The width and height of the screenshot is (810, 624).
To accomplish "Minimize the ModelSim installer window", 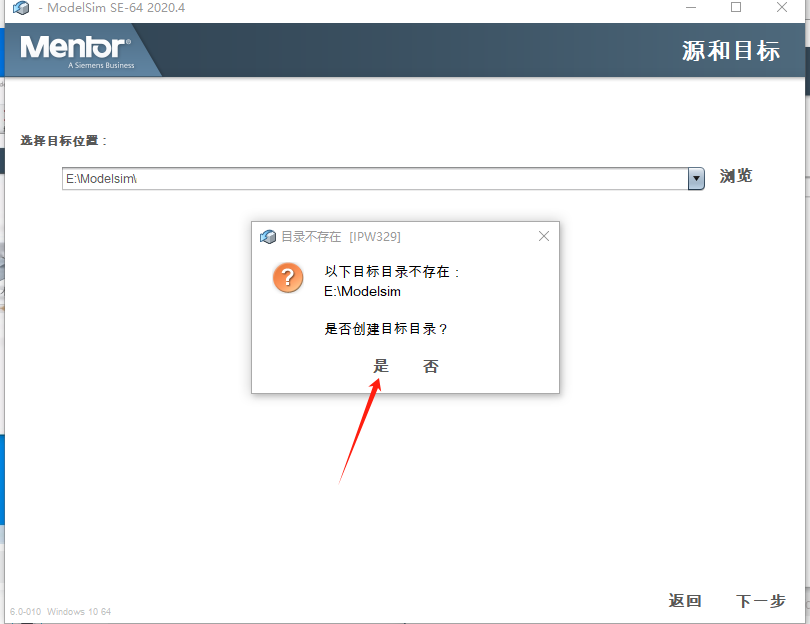I will (x=691, y=8).
